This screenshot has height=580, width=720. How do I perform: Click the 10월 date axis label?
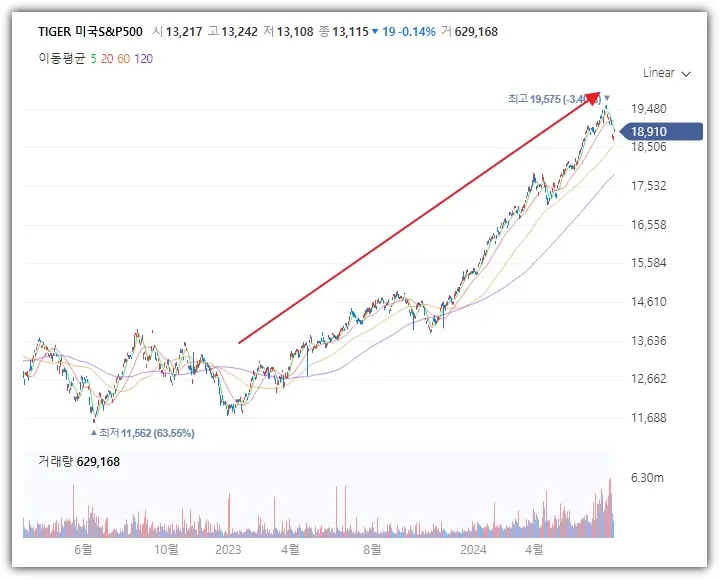167,549
